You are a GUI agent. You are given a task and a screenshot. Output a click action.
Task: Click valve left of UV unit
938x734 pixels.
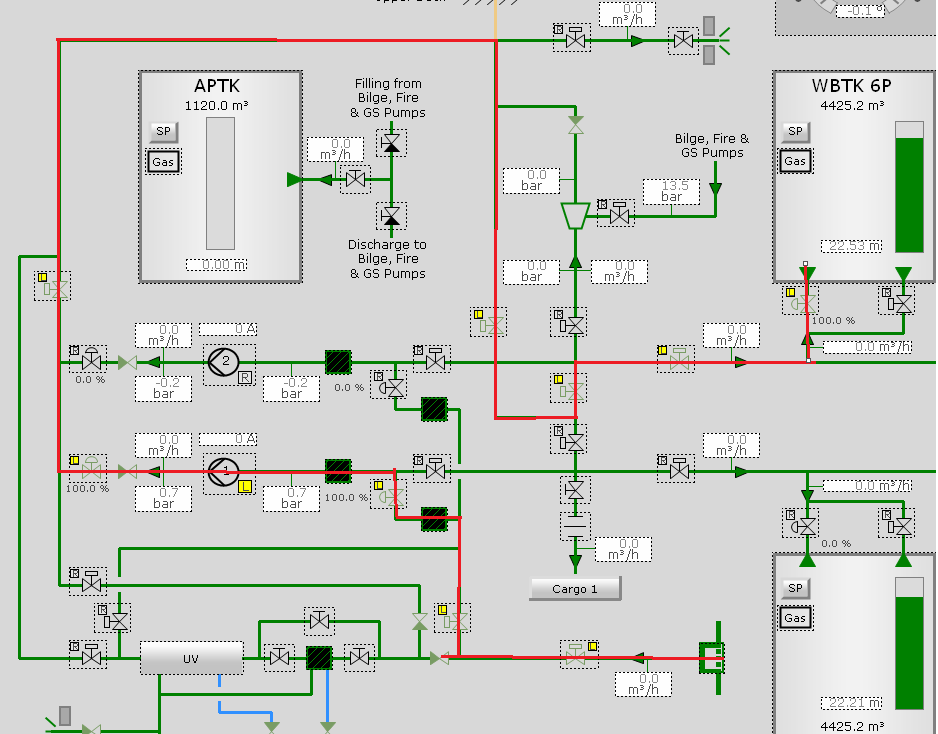[91, 657]
